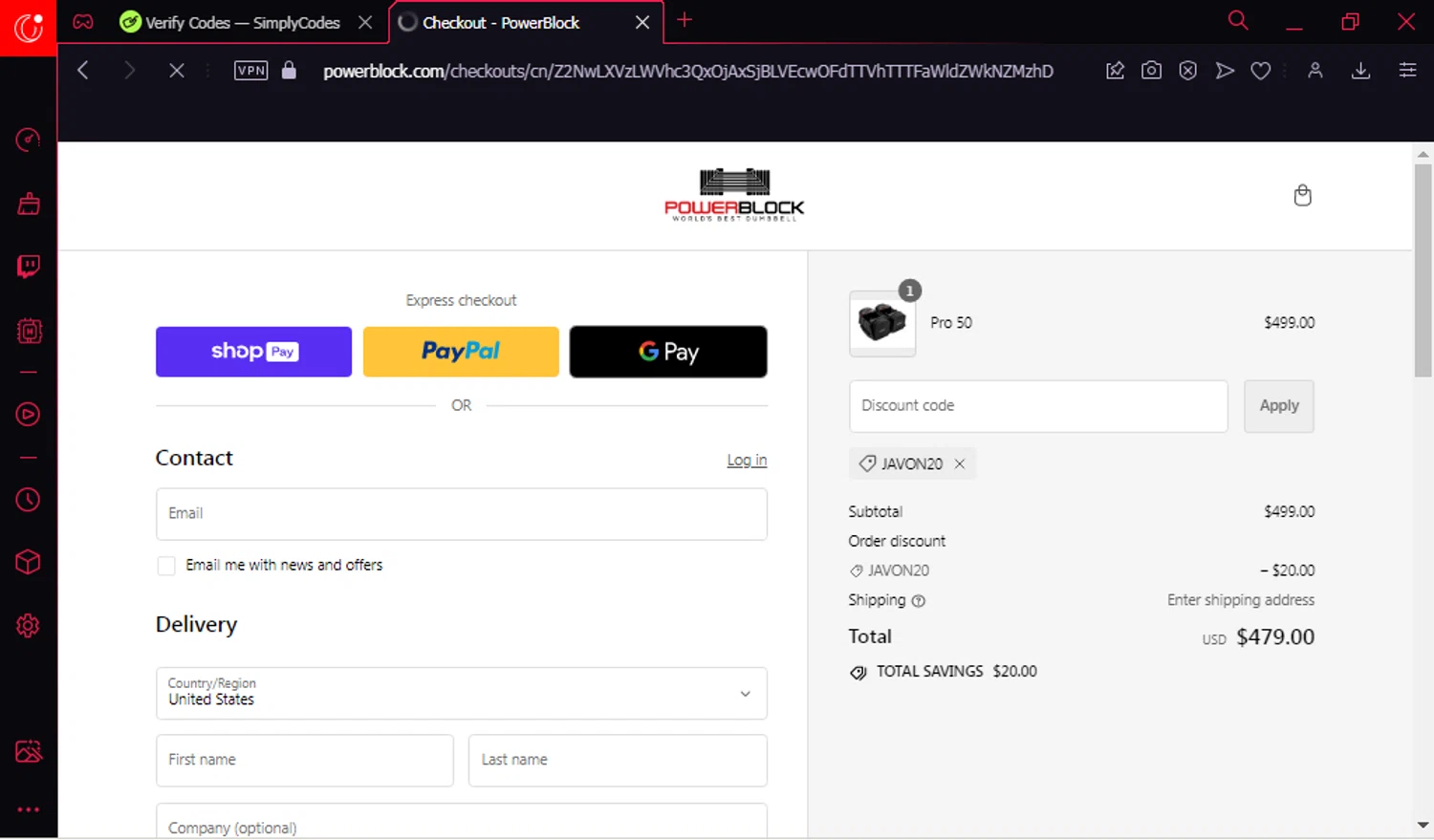Focus the Last name field
The width and height of the screenshot is (1434, 840).
click(618, 760)
